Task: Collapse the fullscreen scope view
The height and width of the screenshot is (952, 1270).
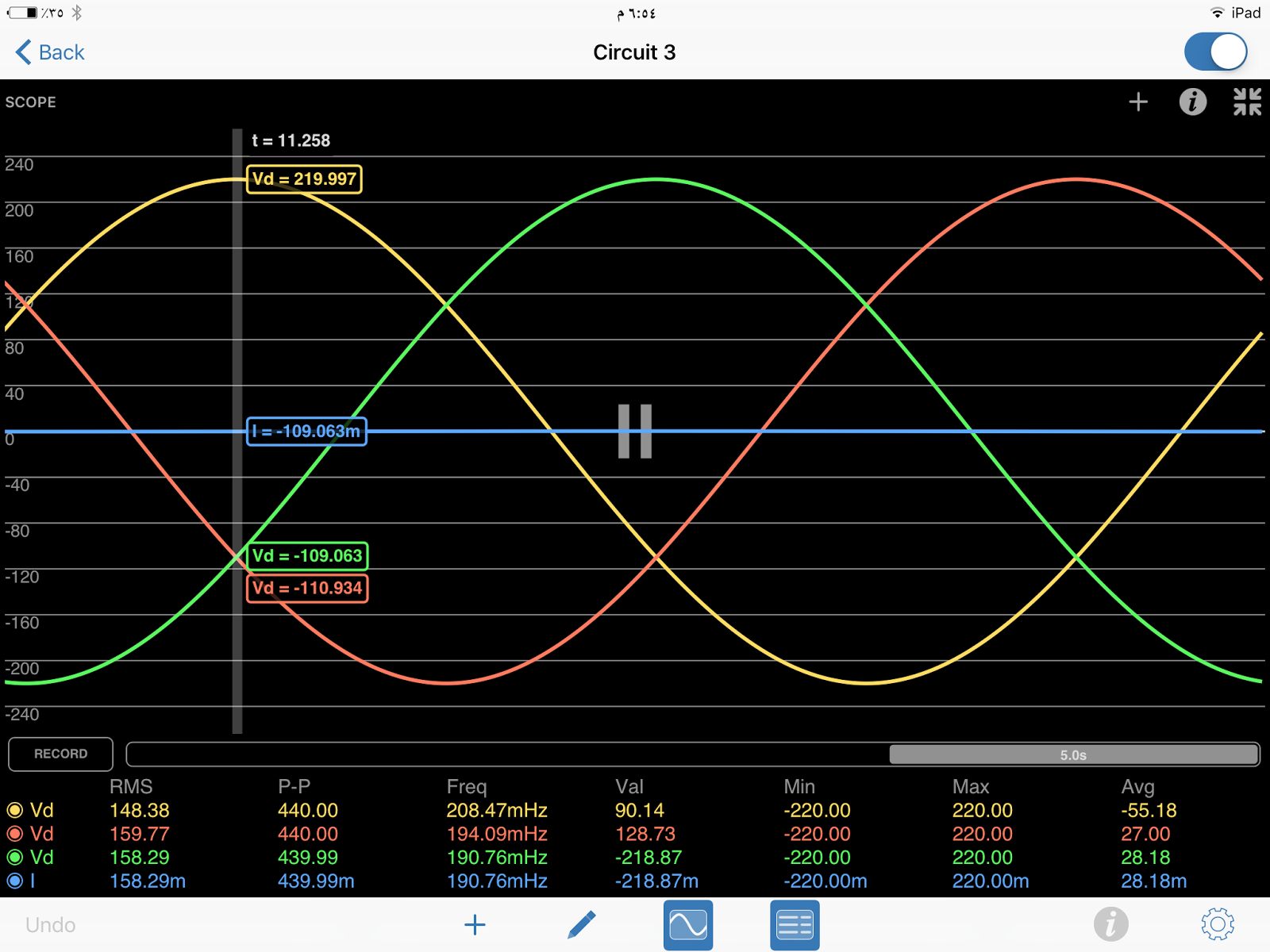Action: (x=1247, y=102)
